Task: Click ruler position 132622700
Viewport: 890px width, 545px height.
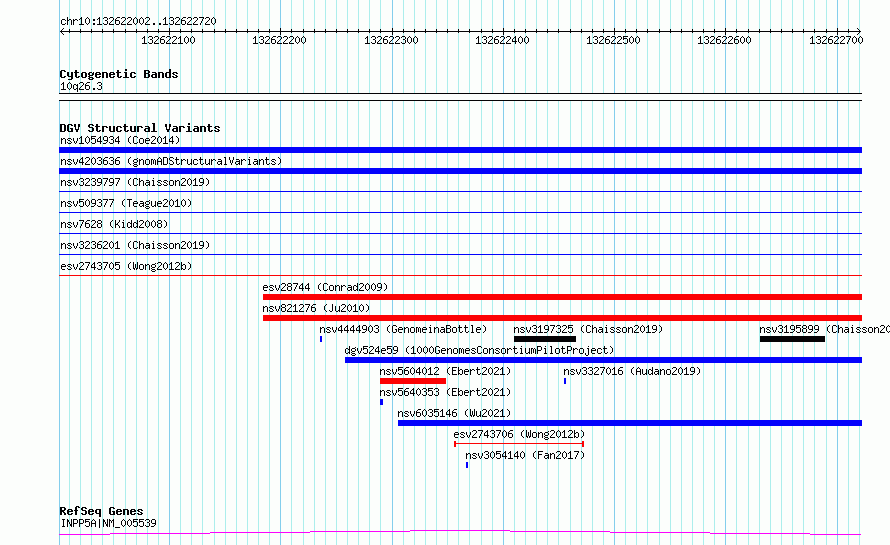Action: (x=836, y=40)
